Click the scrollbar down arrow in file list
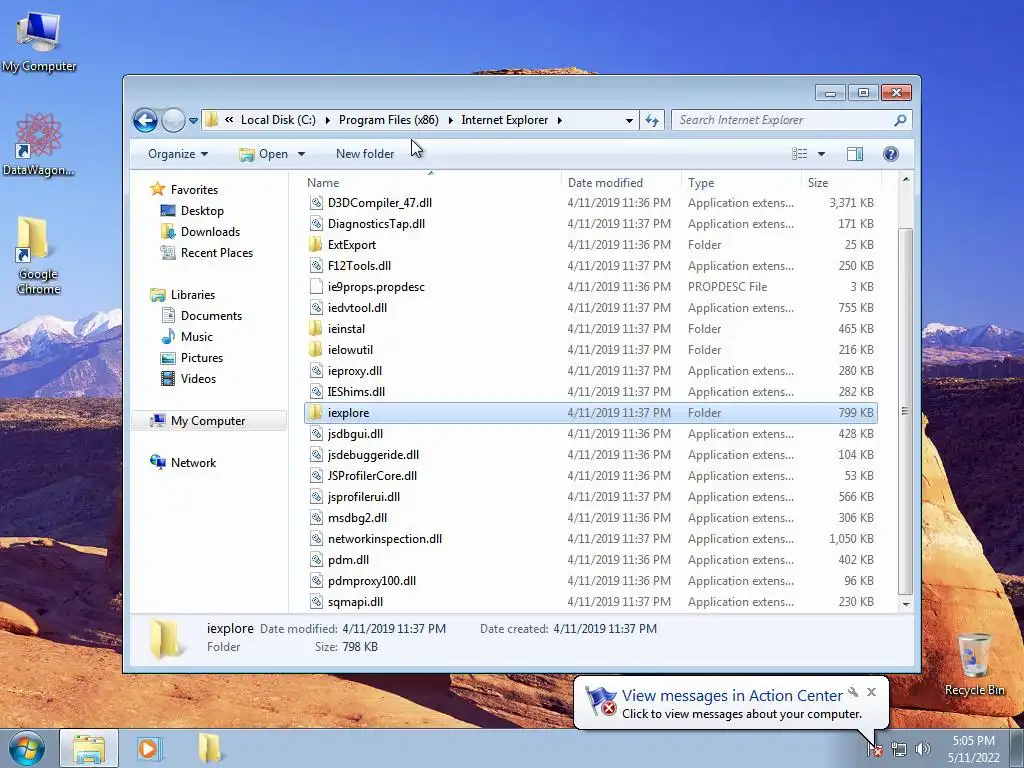Image resolution: width=1024 pixels, height=768 pixels. 906,605
